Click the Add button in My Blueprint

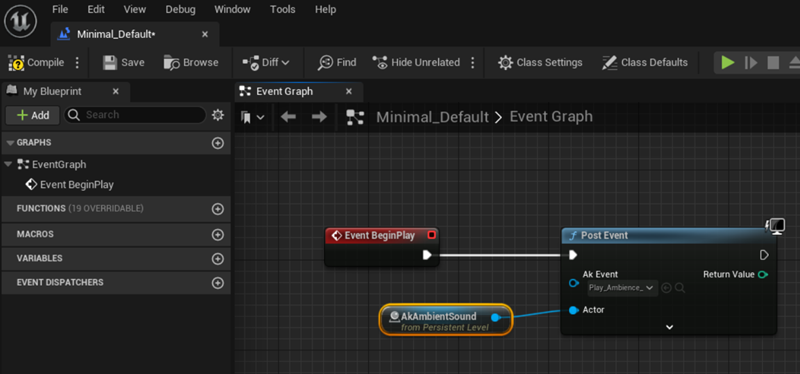click(33, 115)
